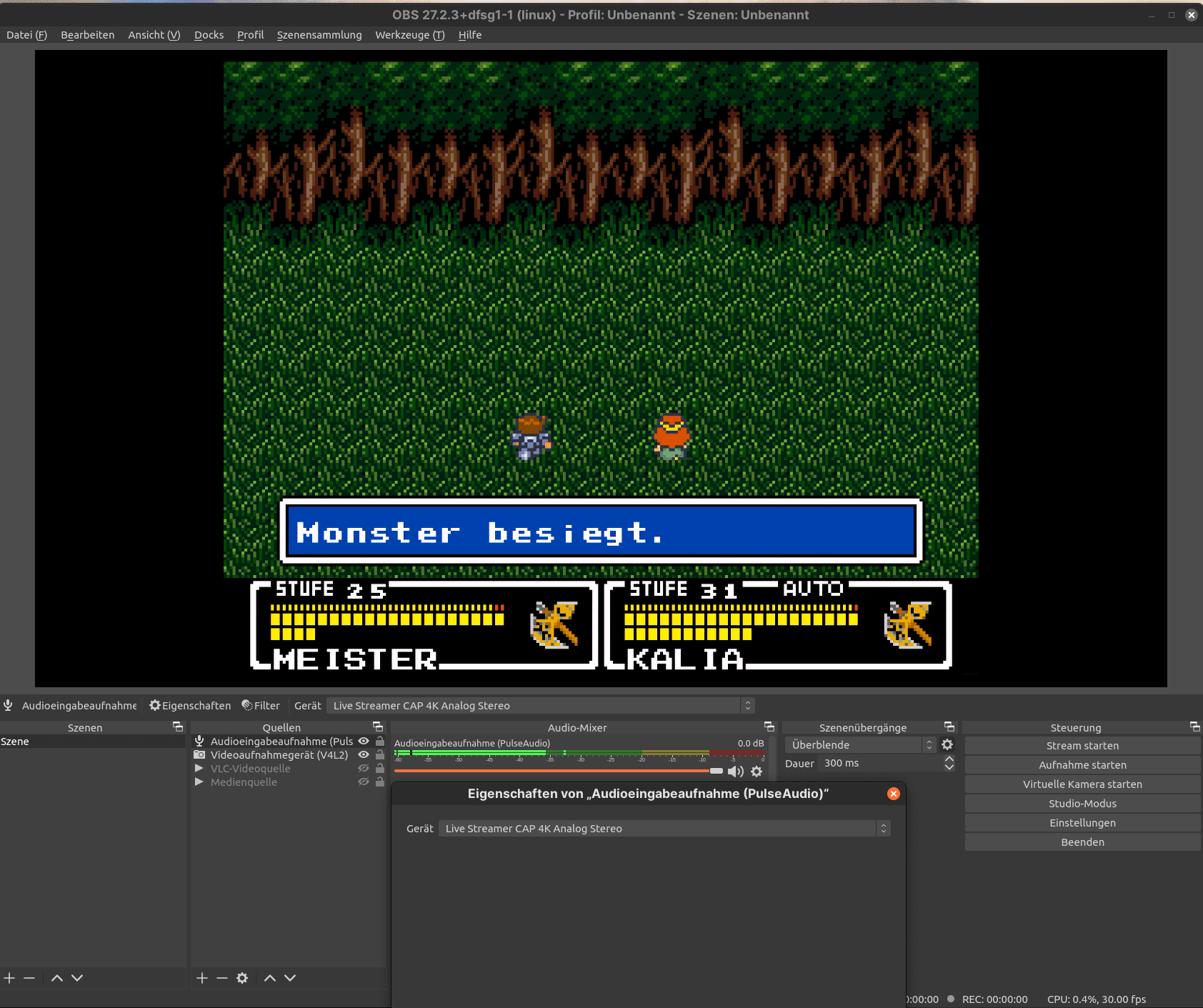Open the Szenensammlung menu
This screenshot has height=1008, width=1203.
(x=319, y=35)
